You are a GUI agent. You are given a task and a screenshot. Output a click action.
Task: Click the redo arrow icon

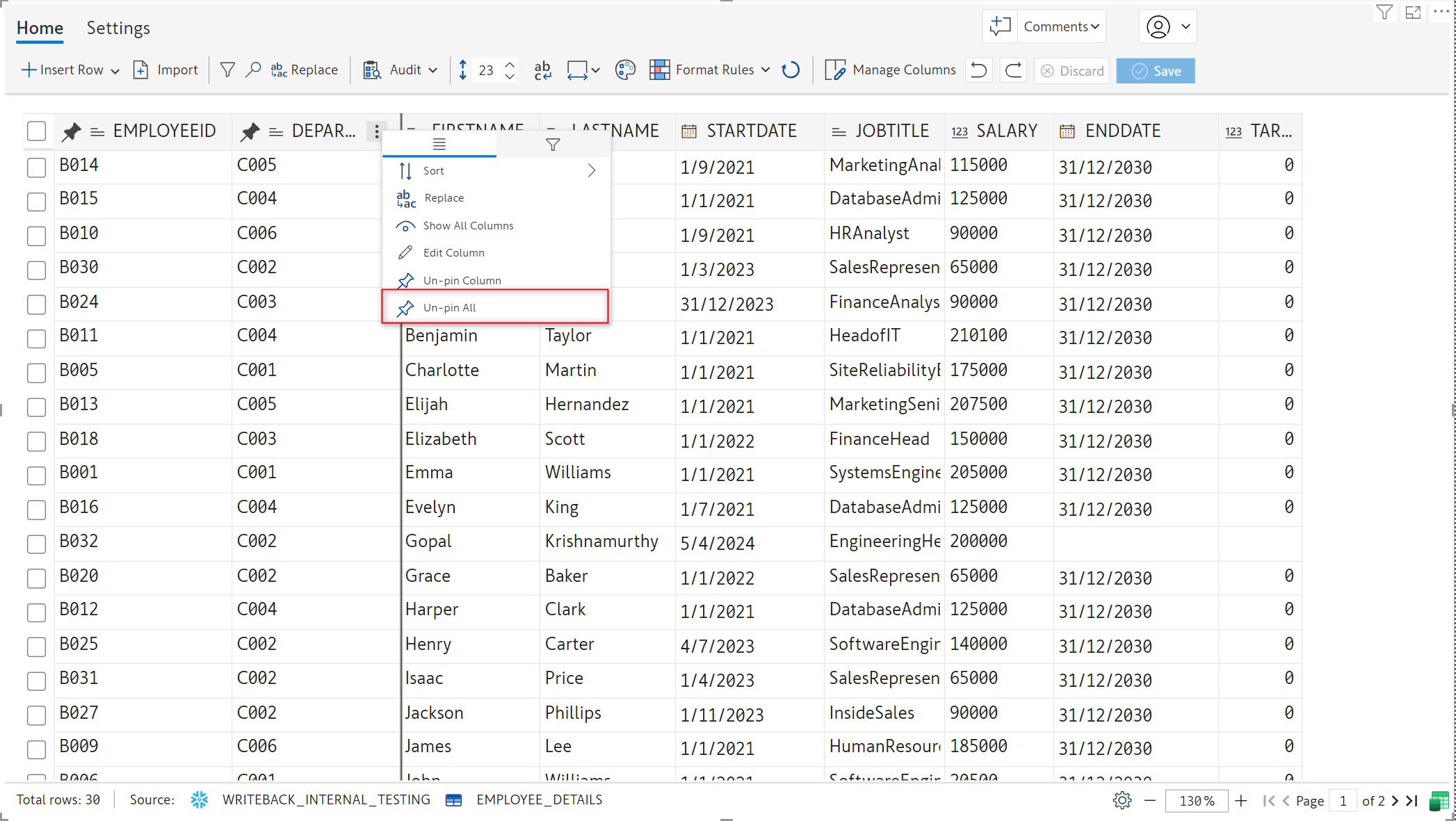click(1014, 70)
